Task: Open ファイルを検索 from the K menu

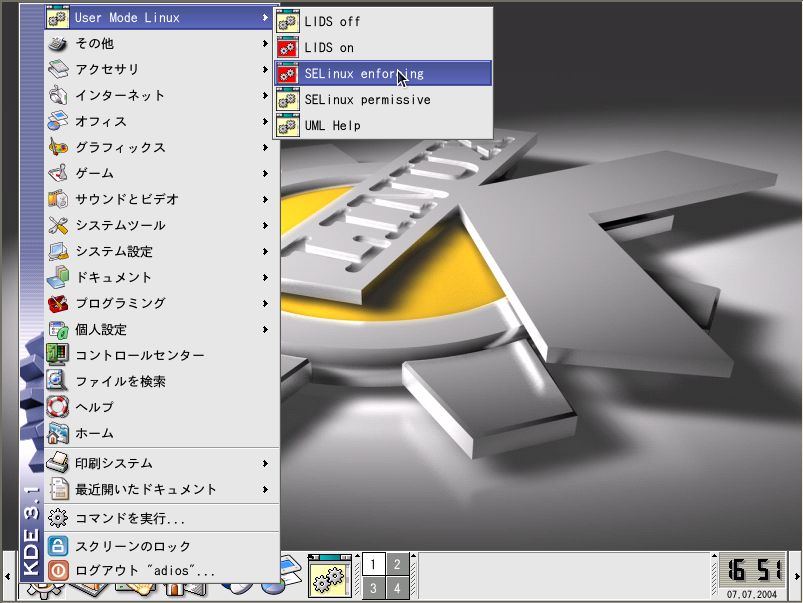Action: (161, 381)
